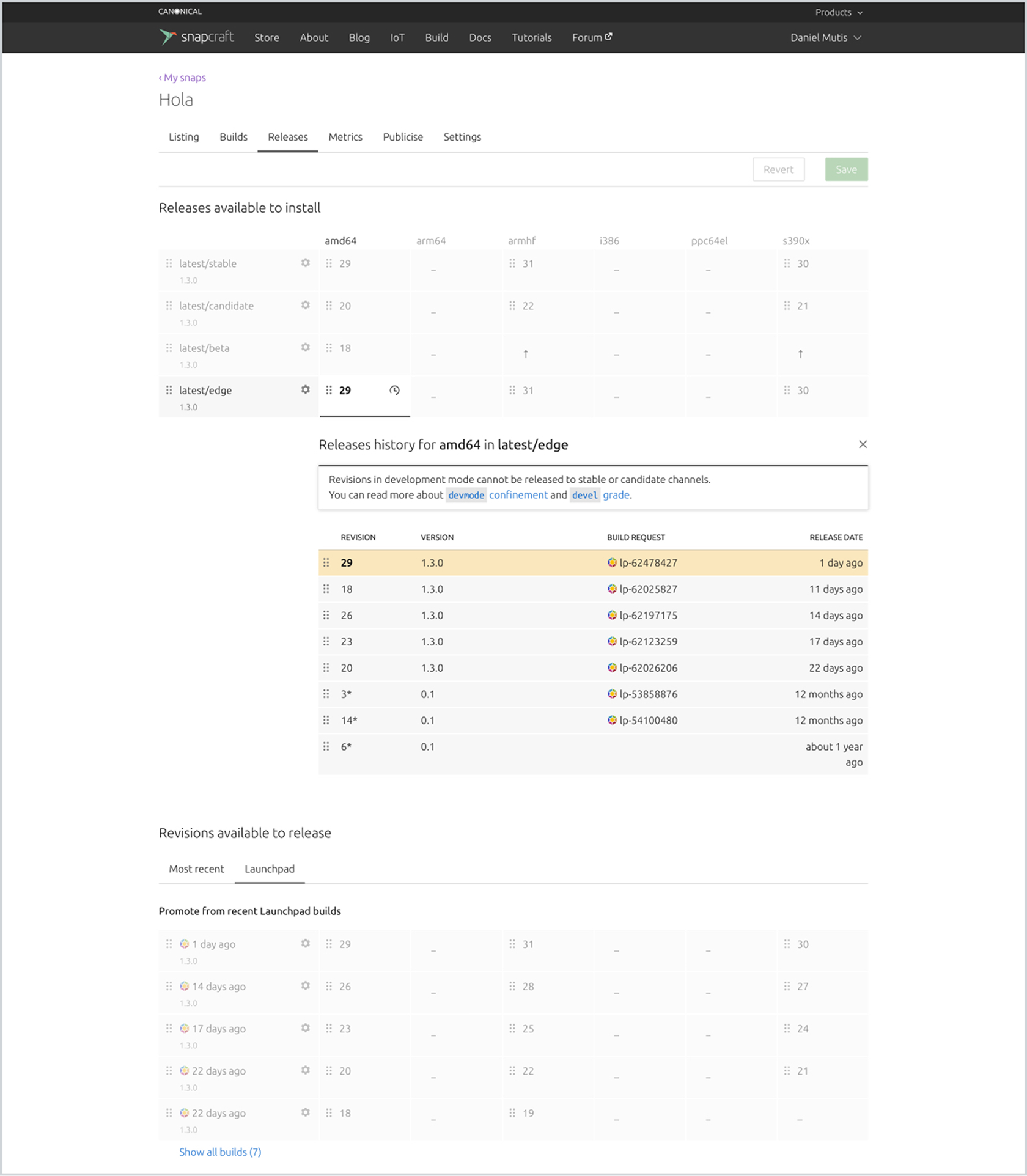Open the IoT nav item
The height and width of the screenshot is (1176, 1027).
tap(397, 37)
